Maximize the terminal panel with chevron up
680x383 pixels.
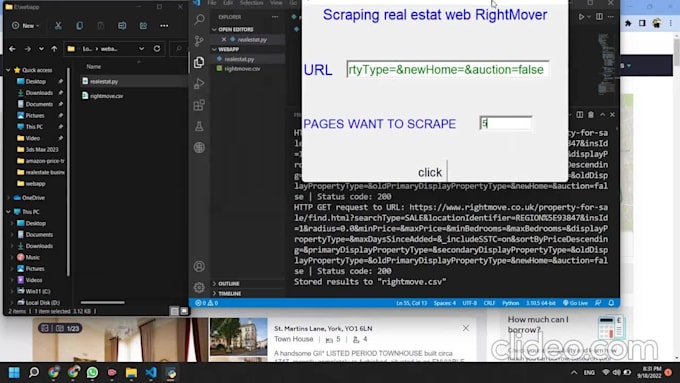[602, 115]
